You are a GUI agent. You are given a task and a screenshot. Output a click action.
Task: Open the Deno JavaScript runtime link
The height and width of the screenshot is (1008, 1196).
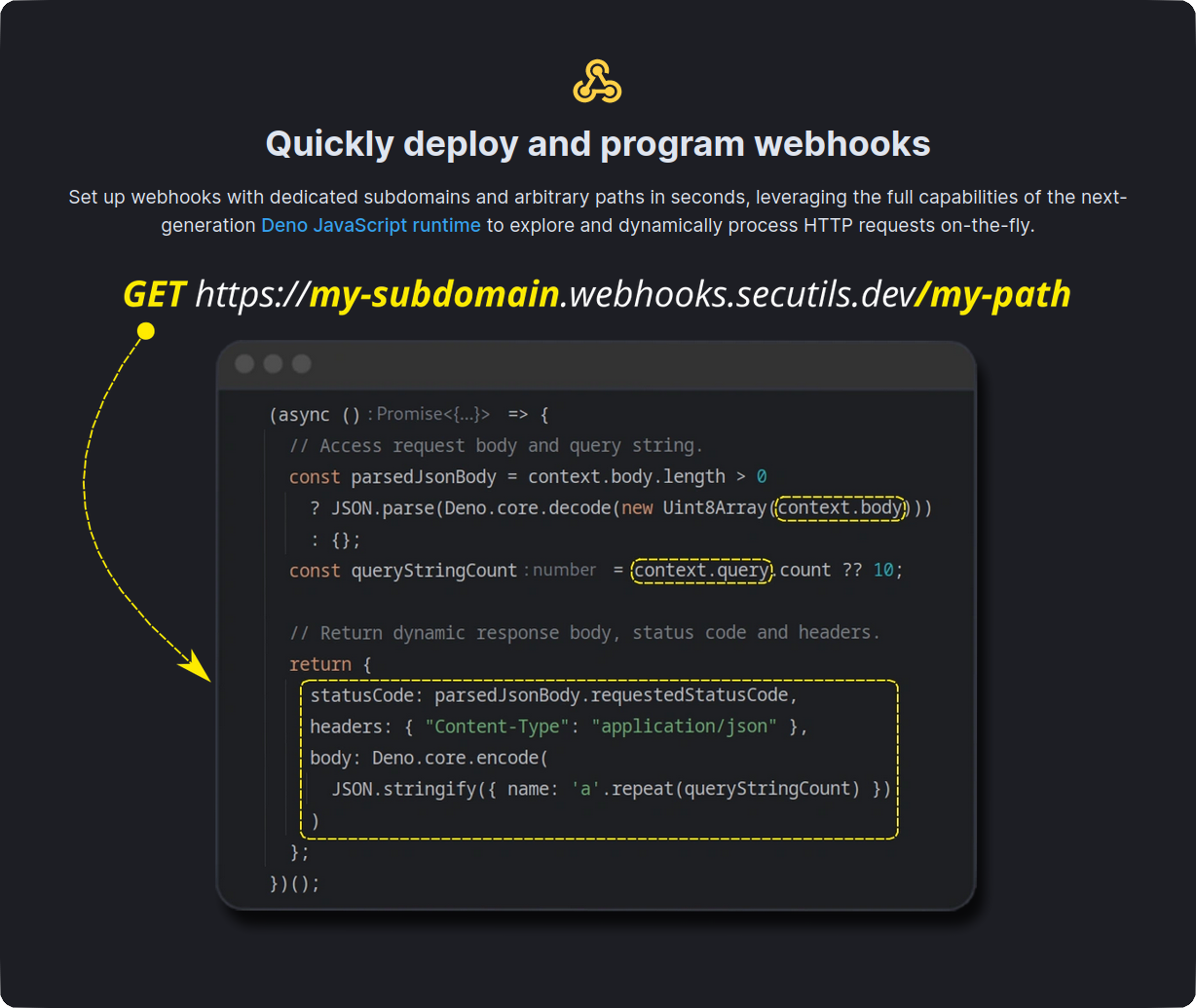(370, 225)
